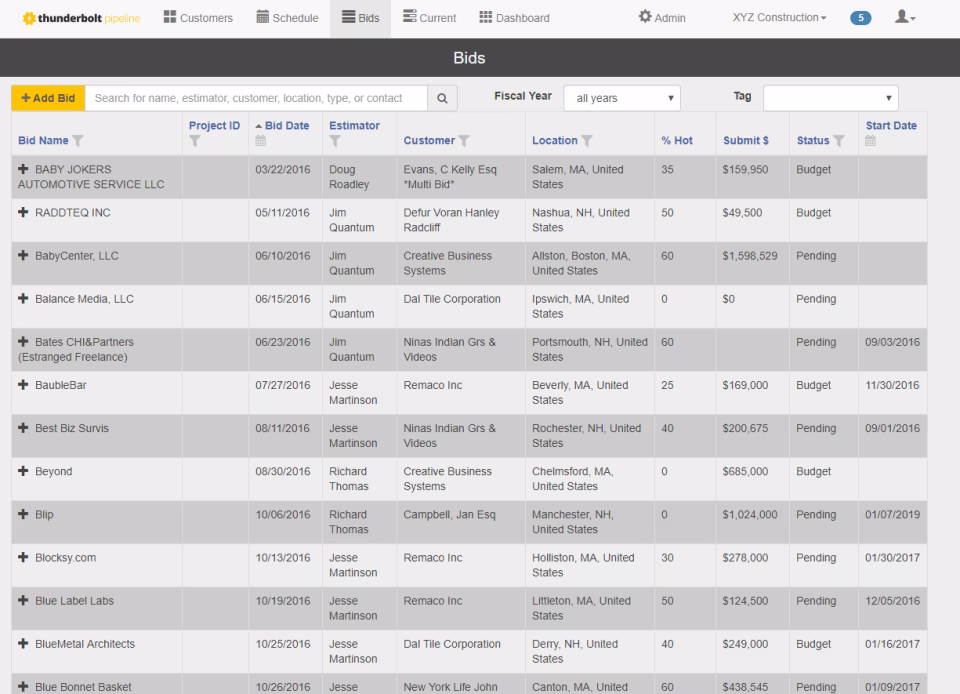Click the Bid Name column filter icon
Viewport: 960px width, 694px height.
pos(78,141)
